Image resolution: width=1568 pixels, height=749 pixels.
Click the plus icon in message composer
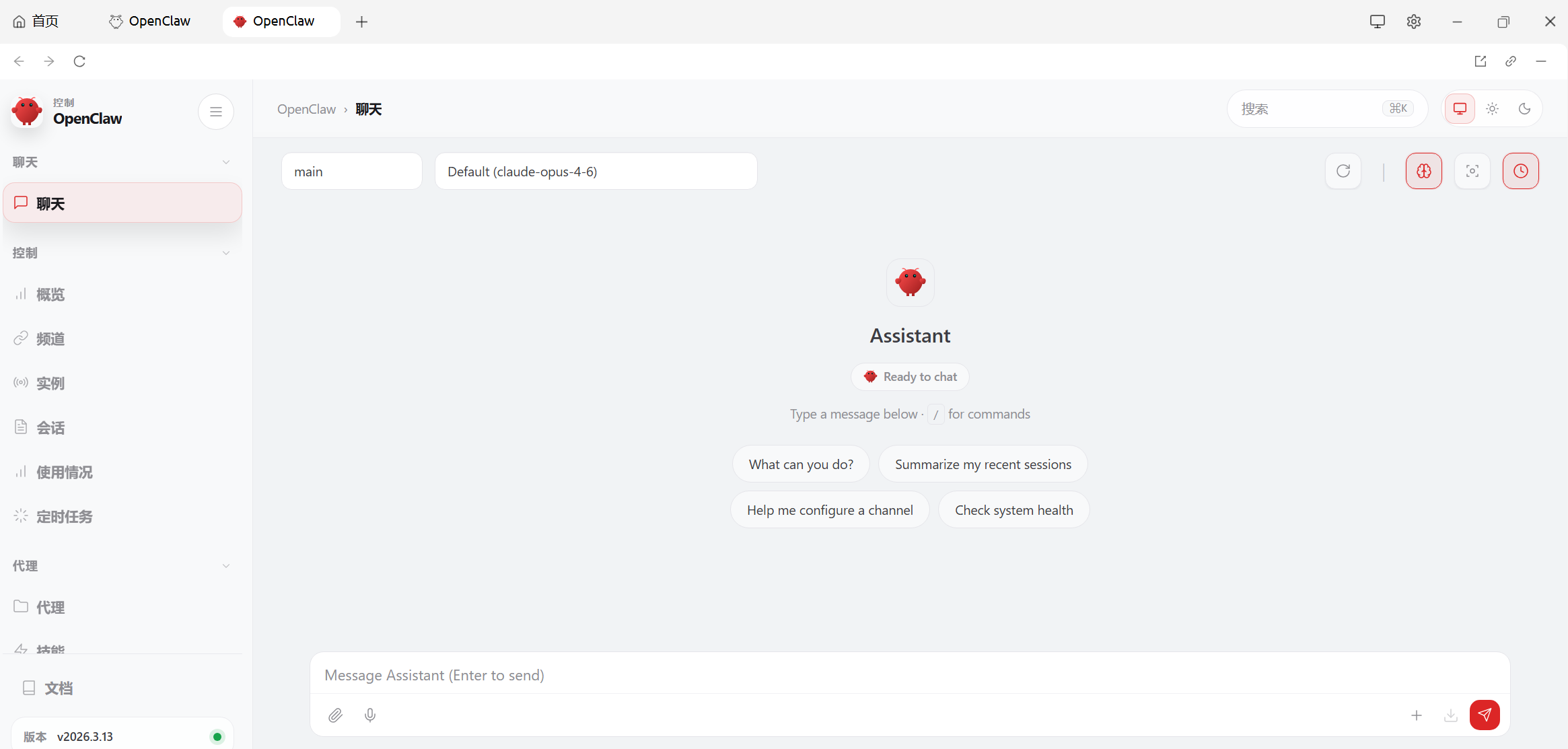coord(1417,715)
